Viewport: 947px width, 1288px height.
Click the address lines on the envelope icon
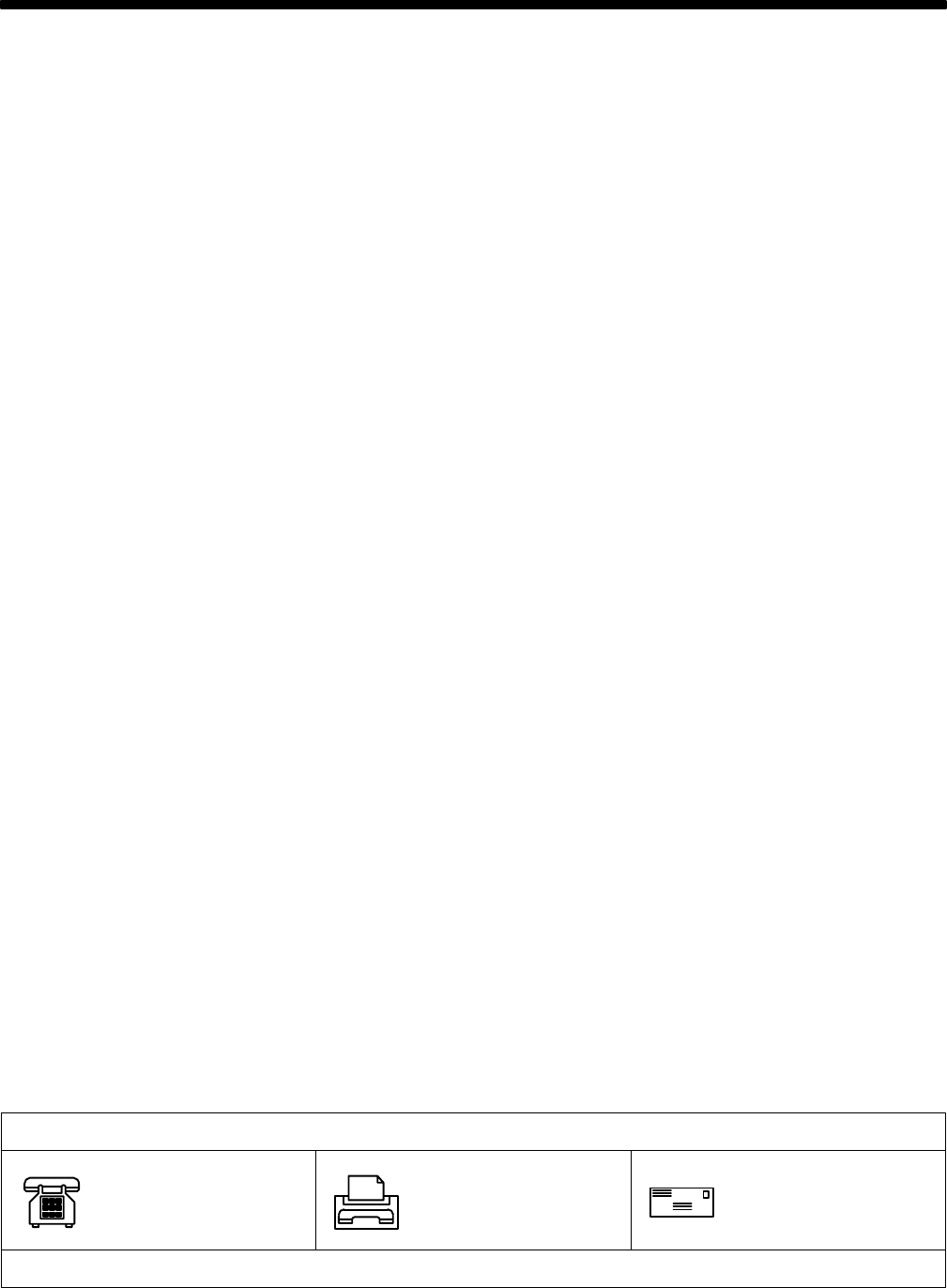coord(682,1207)
